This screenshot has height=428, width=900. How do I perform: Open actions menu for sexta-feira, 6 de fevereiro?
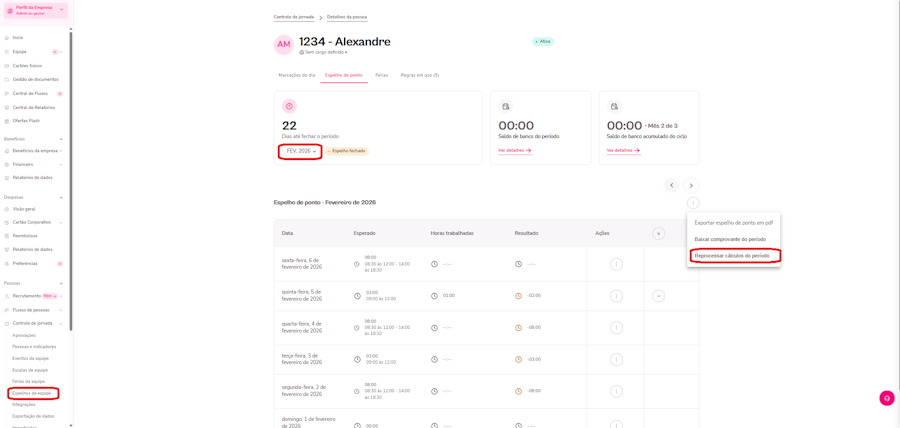[x=616, y=264]
